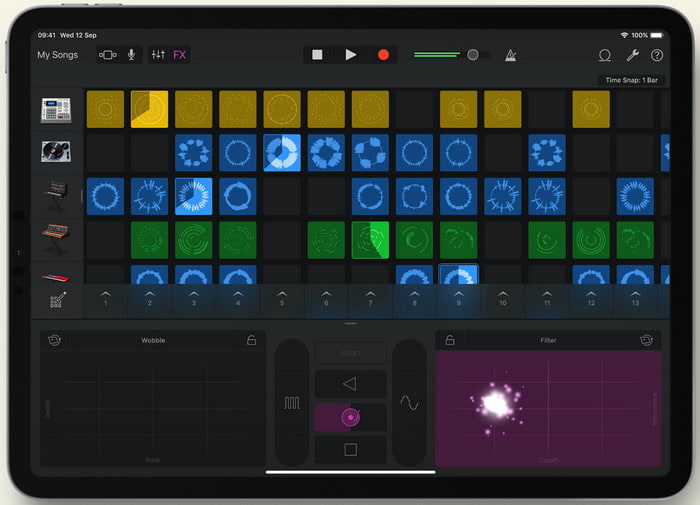Open the FX panel button
Screen dimensions: 700x505
pos(179,55)
